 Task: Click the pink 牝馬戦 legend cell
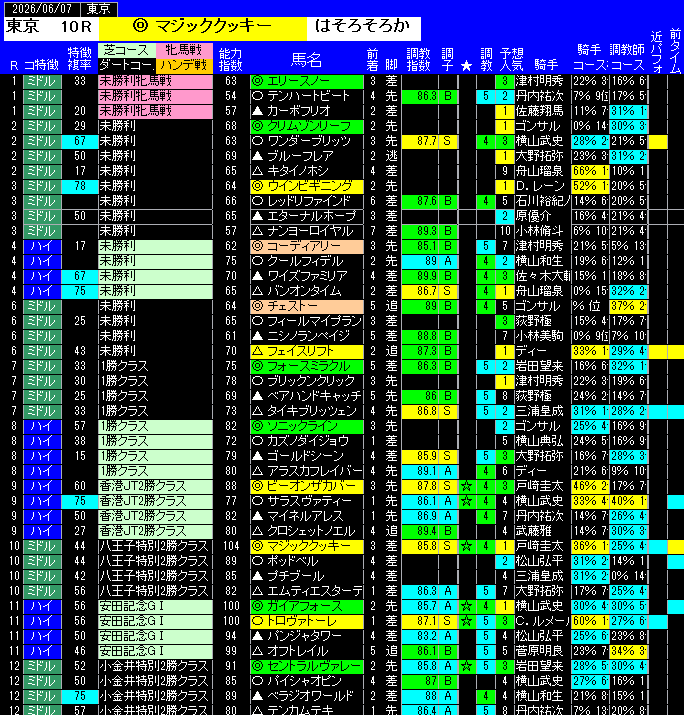click(184, 50)
